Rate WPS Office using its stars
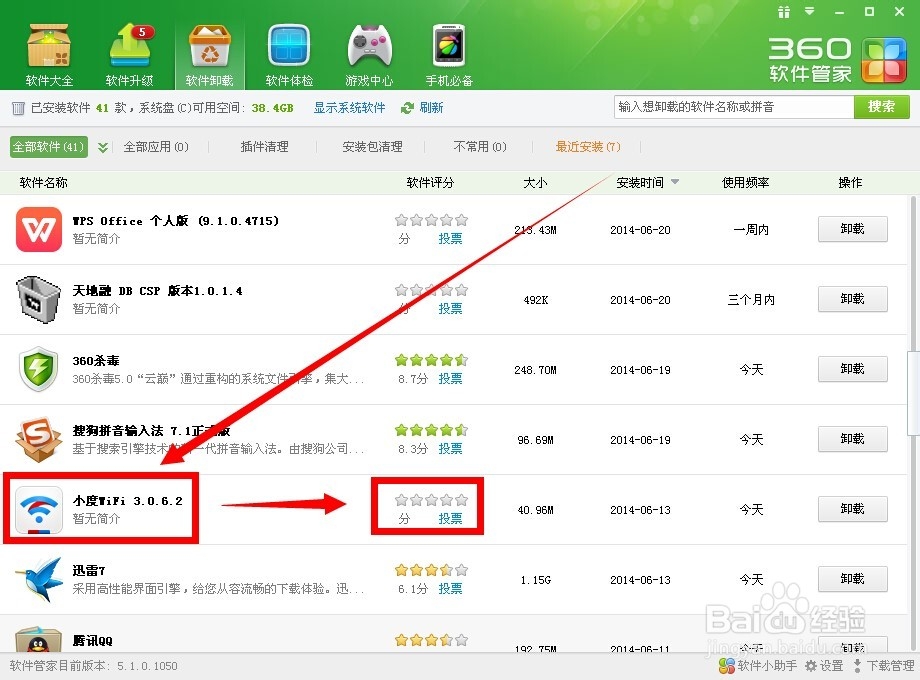The height and width of the screenshot is (680, 920). (x=431, y=221)
